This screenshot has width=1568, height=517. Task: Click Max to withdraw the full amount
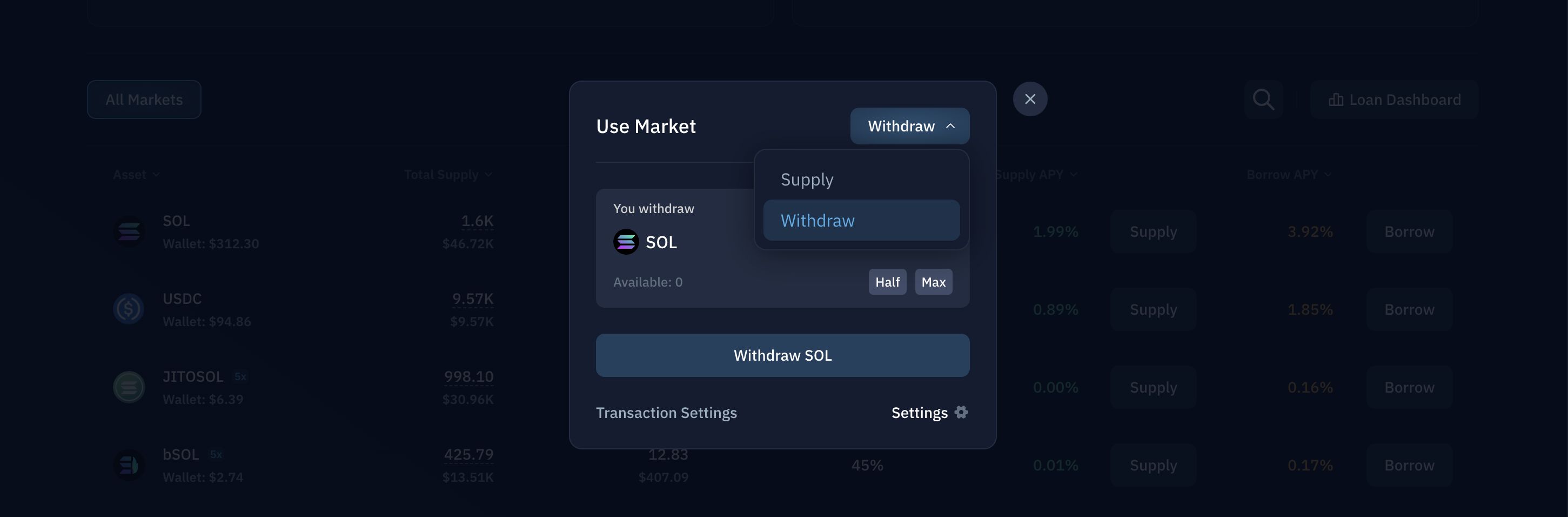[934, 281]
